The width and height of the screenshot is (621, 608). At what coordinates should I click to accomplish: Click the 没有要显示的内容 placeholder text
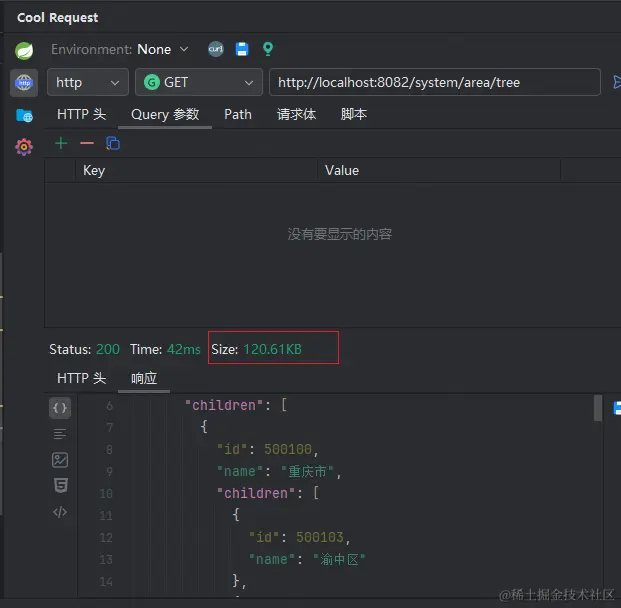(340, 234)
